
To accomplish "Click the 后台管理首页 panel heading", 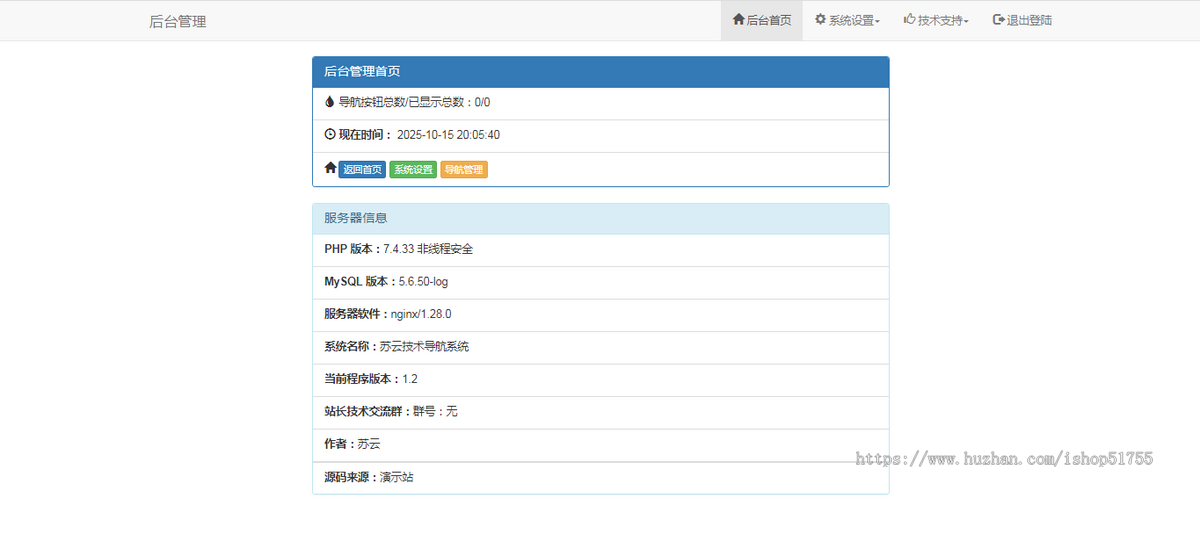I will click(x=600, y=72).
